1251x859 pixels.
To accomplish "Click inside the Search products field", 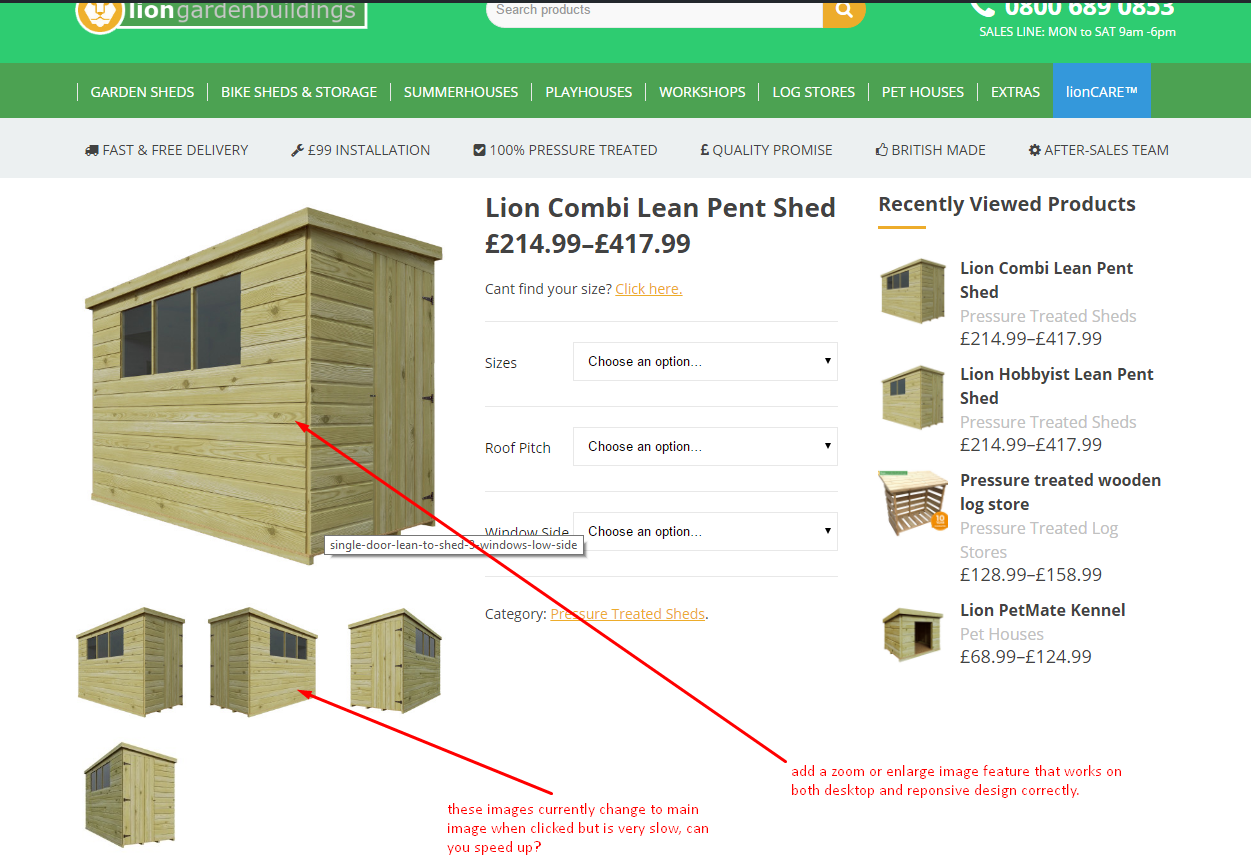I will point(655,11).
